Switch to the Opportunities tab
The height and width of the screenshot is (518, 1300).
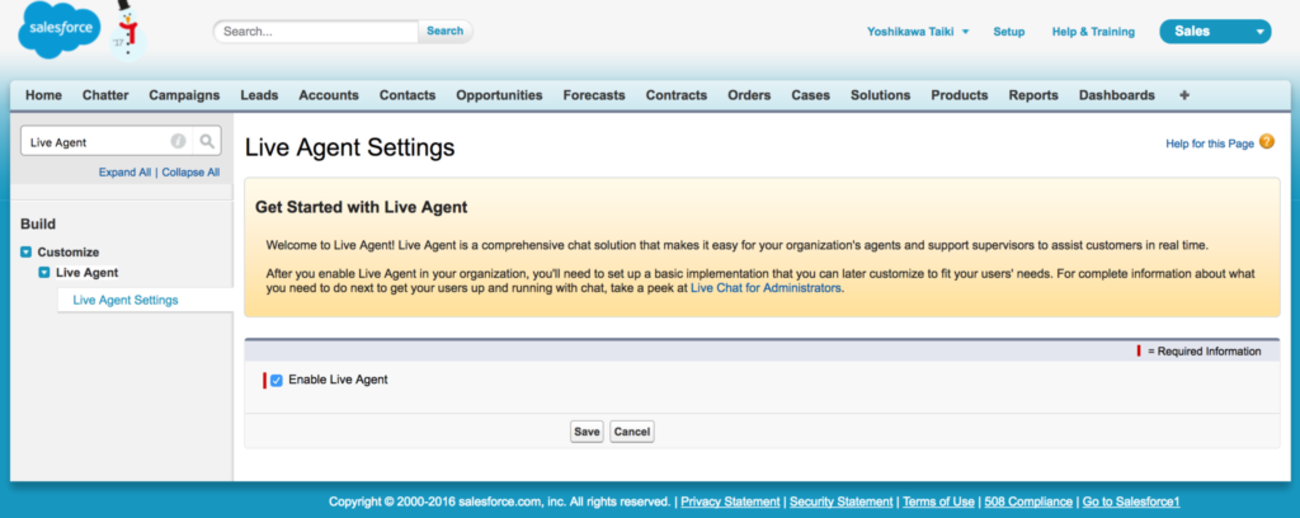pyautogui.click(x=499, y=95)
